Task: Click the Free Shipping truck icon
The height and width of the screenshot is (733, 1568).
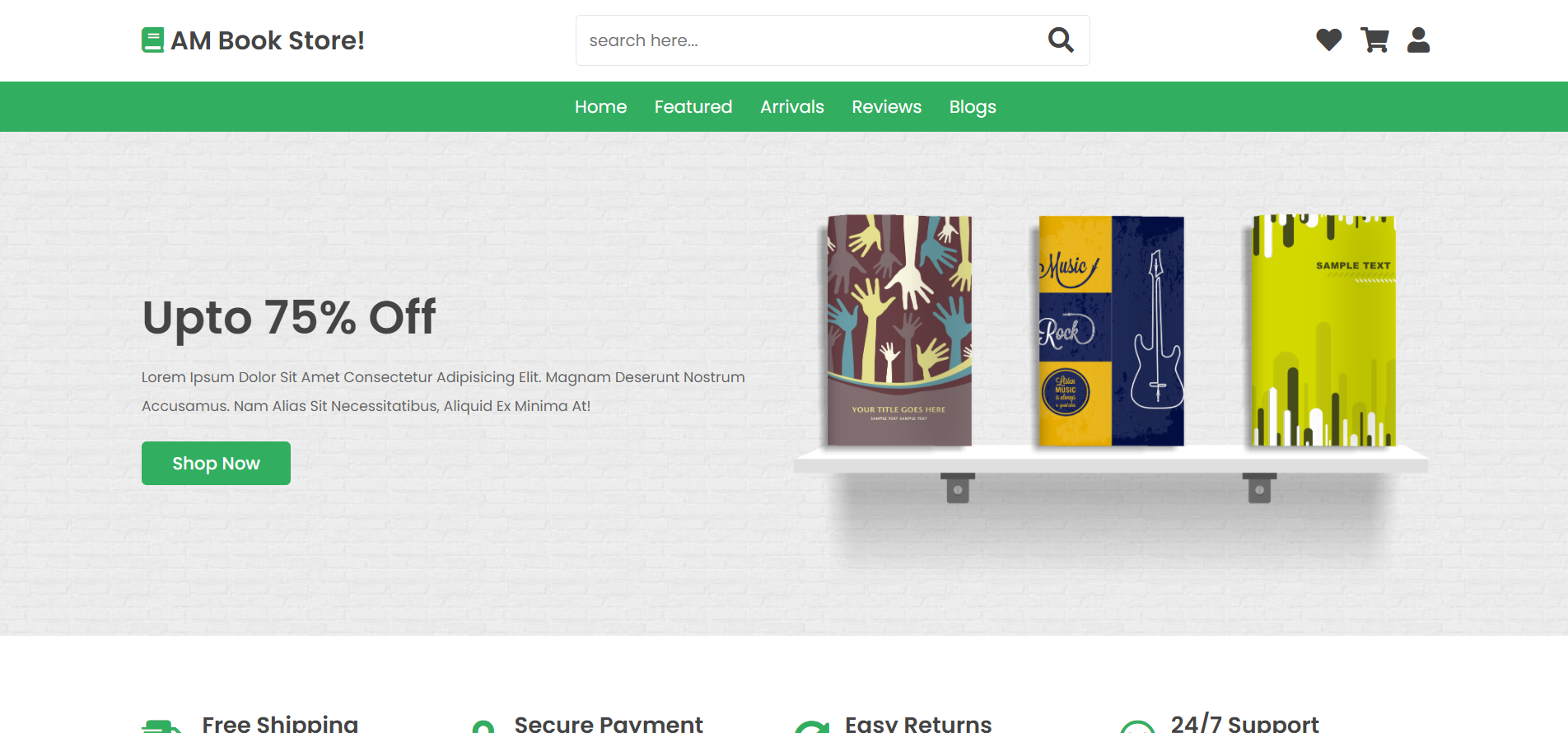Action: click(x=161, y=726)
